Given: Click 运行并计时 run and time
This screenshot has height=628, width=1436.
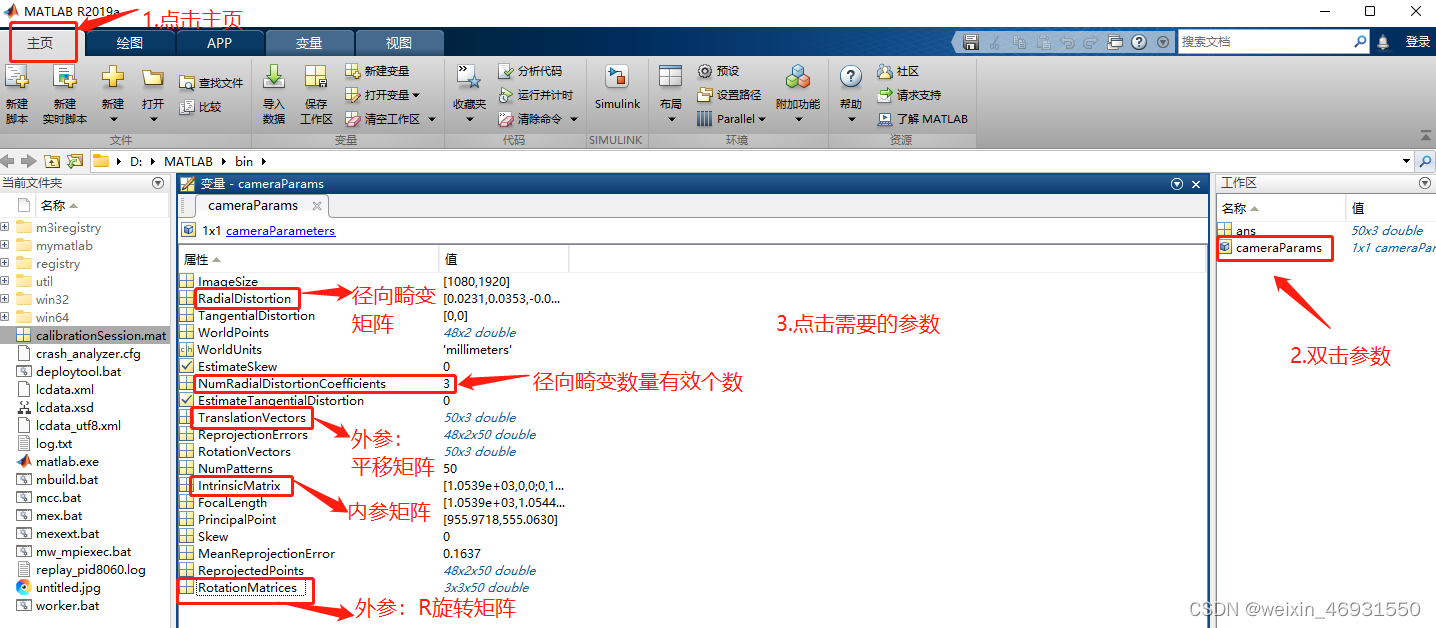Looking at the screenshot, I should (x=536, y=95).
